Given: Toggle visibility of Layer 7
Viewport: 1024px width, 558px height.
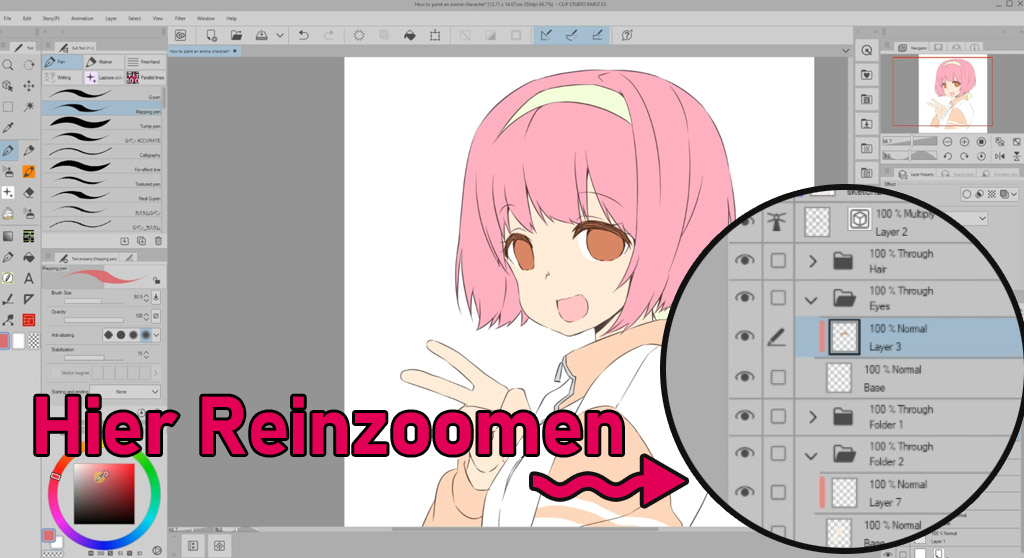Looking at the screenshot, I should 743,492.
